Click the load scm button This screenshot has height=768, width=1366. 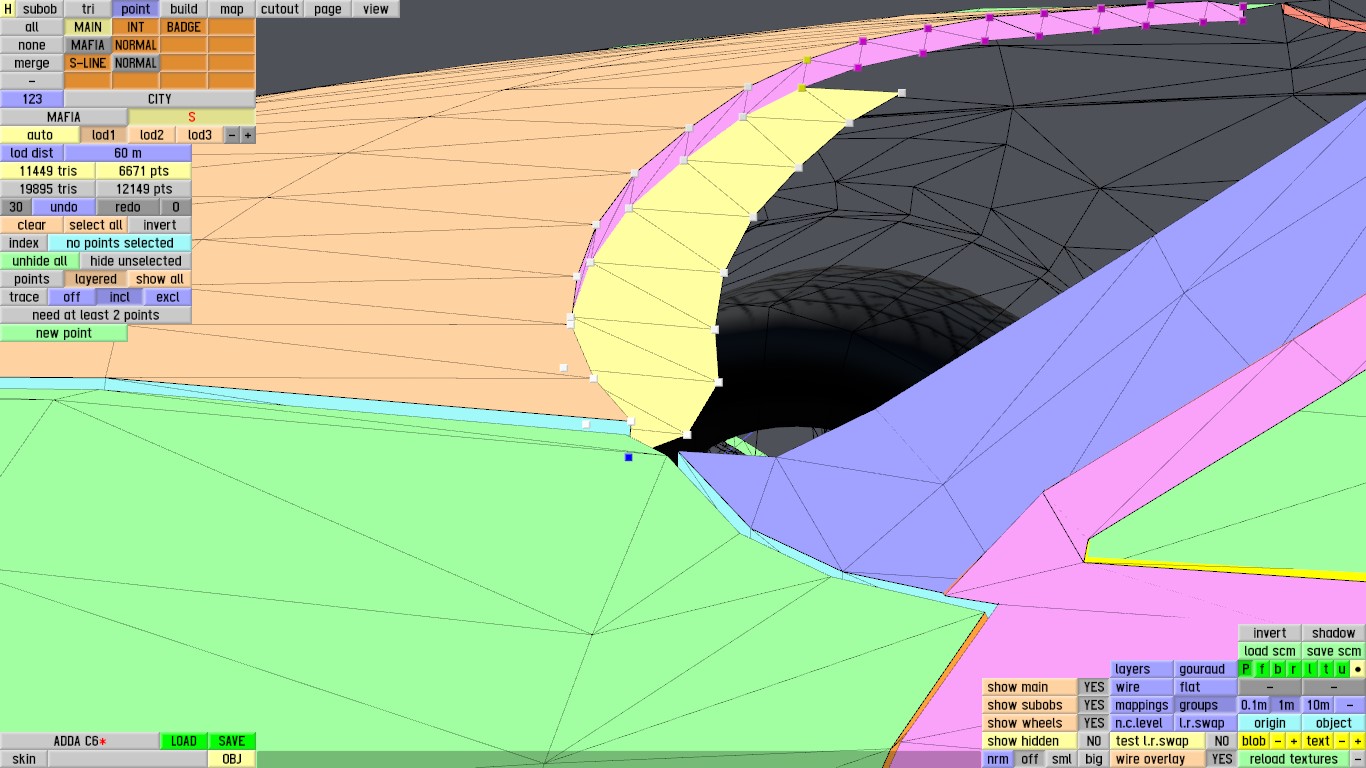[x=1269, y=651]
